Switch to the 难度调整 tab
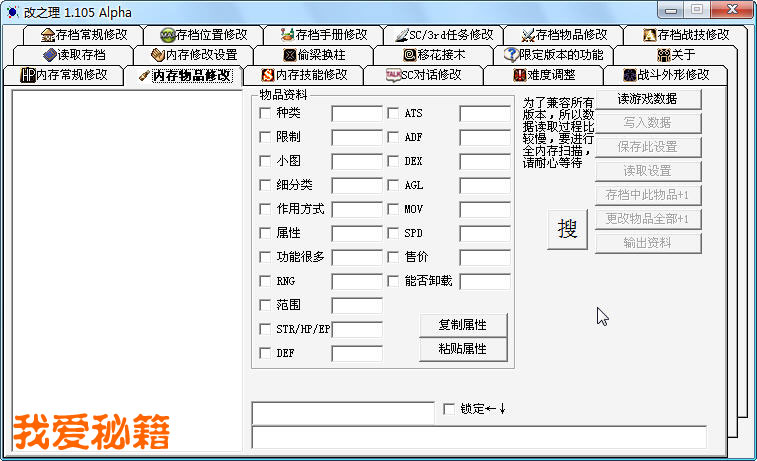 544,75
